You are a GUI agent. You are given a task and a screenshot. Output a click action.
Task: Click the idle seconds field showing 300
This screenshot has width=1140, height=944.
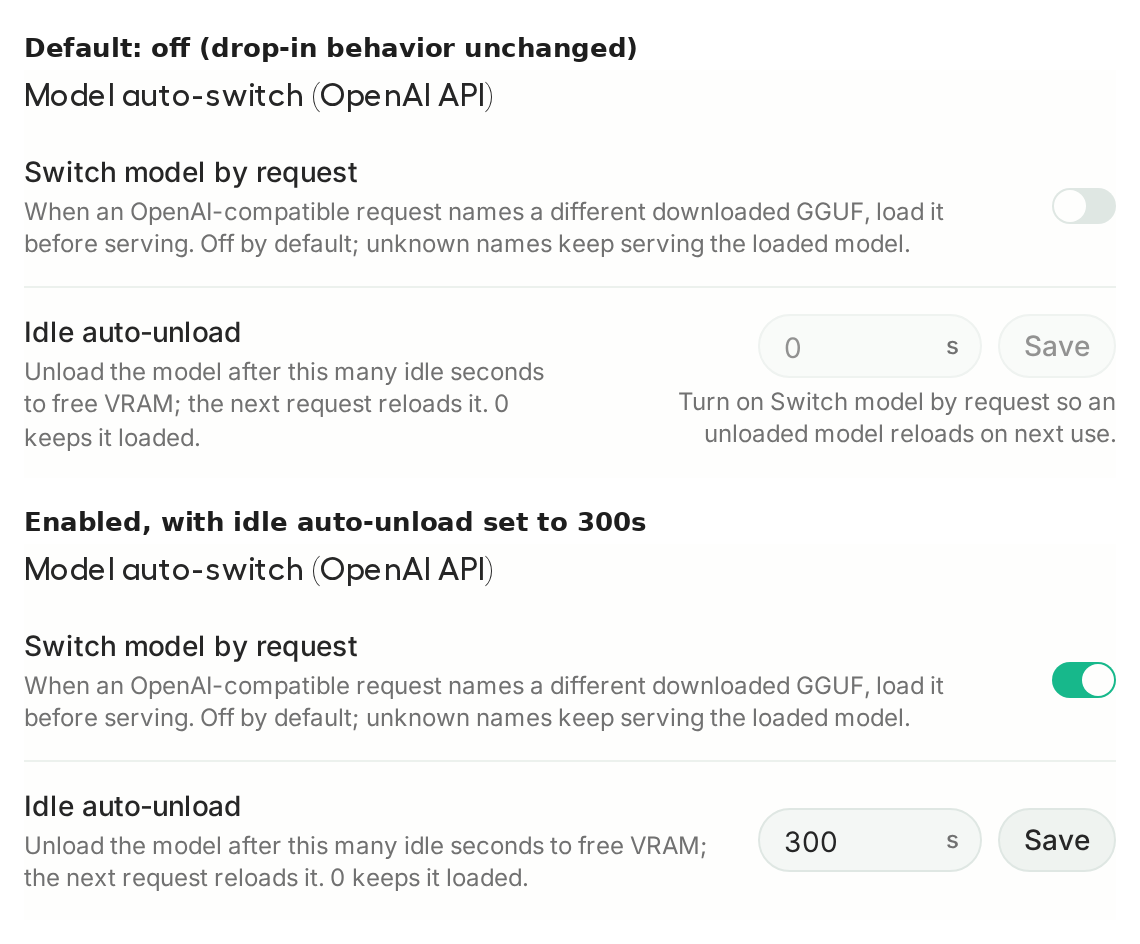pos(870,840)
